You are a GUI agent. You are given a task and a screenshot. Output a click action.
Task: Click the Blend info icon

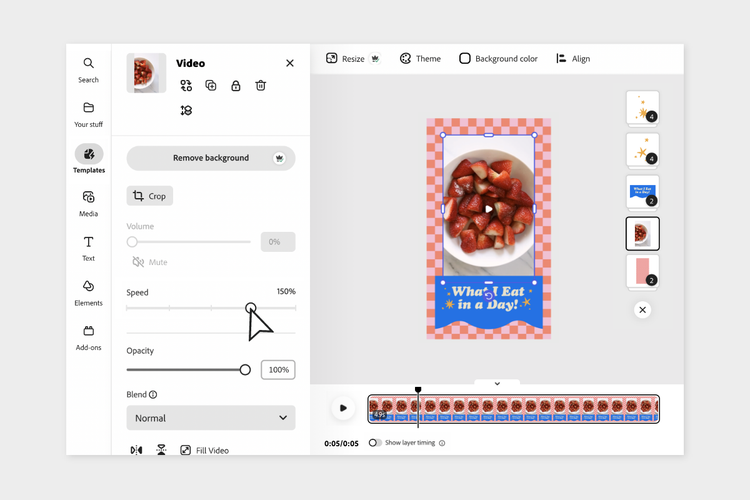pyautogui.click(x=153, y=395)
